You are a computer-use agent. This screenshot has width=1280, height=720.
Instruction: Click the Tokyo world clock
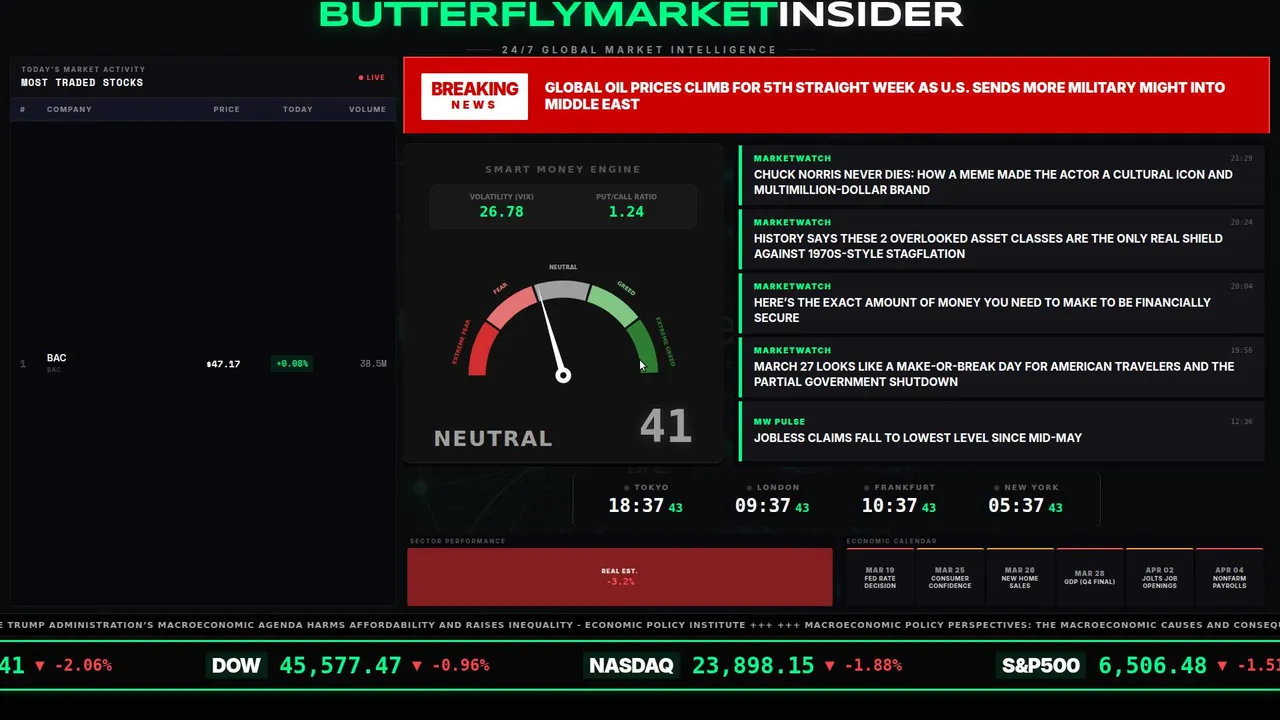coord(645,499)
